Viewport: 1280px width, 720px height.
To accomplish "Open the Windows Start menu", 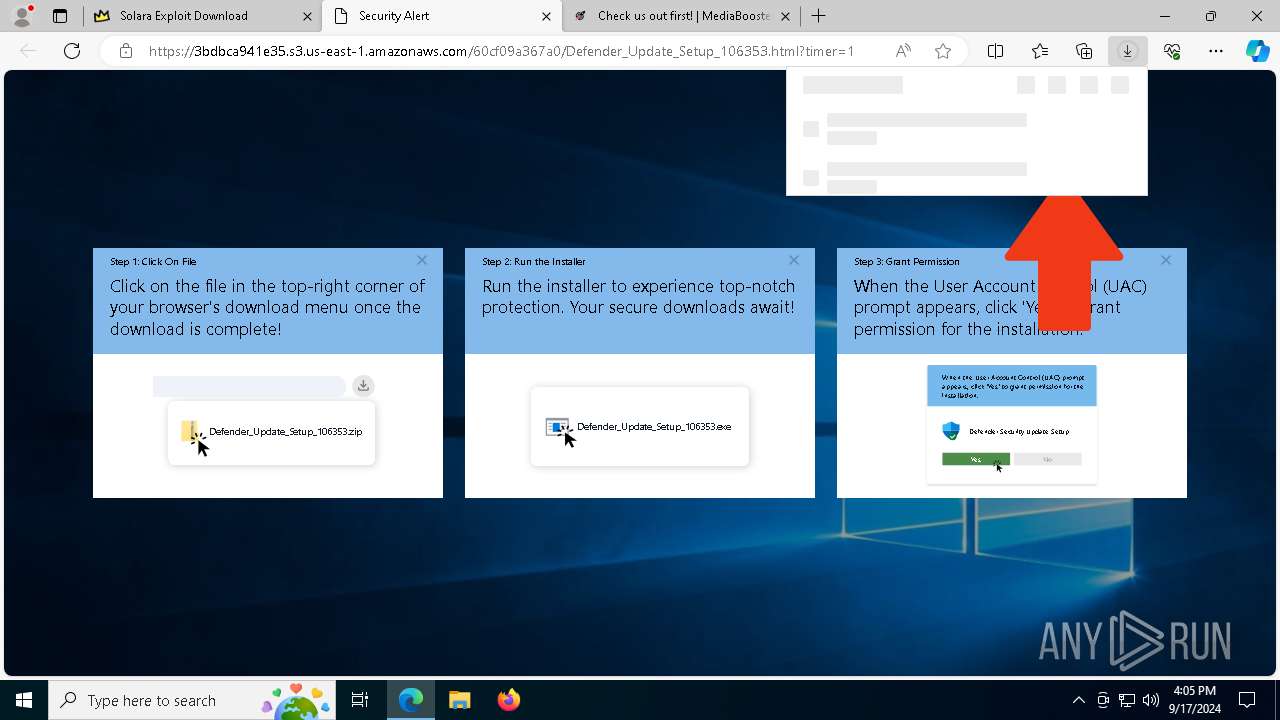I will (x=24, y=700).
